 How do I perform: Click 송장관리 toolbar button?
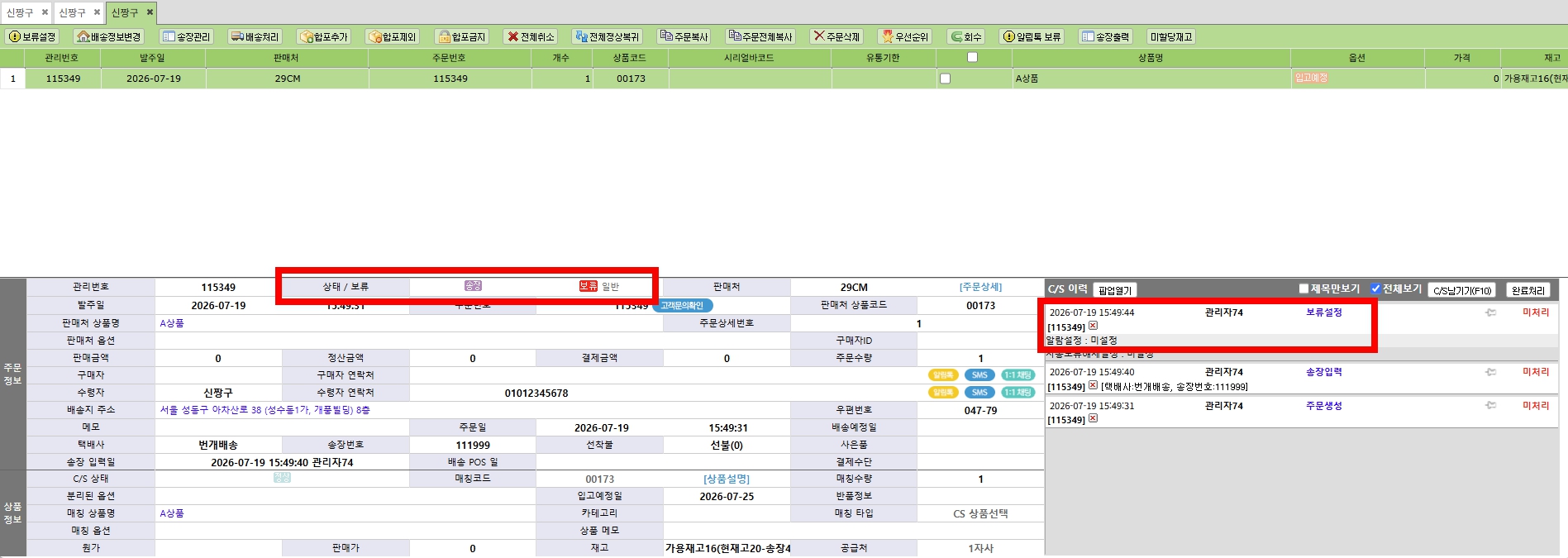186,36
